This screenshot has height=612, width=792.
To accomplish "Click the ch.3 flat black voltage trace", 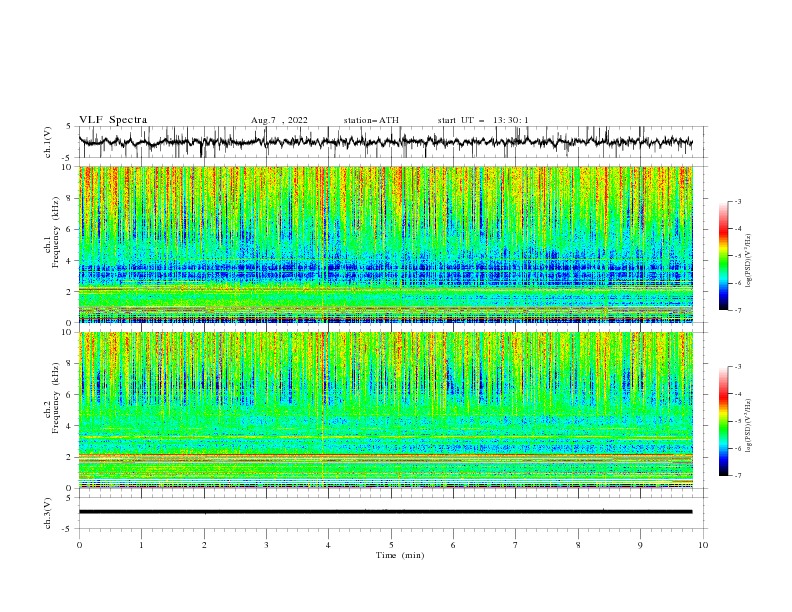I will coord(385,512).
